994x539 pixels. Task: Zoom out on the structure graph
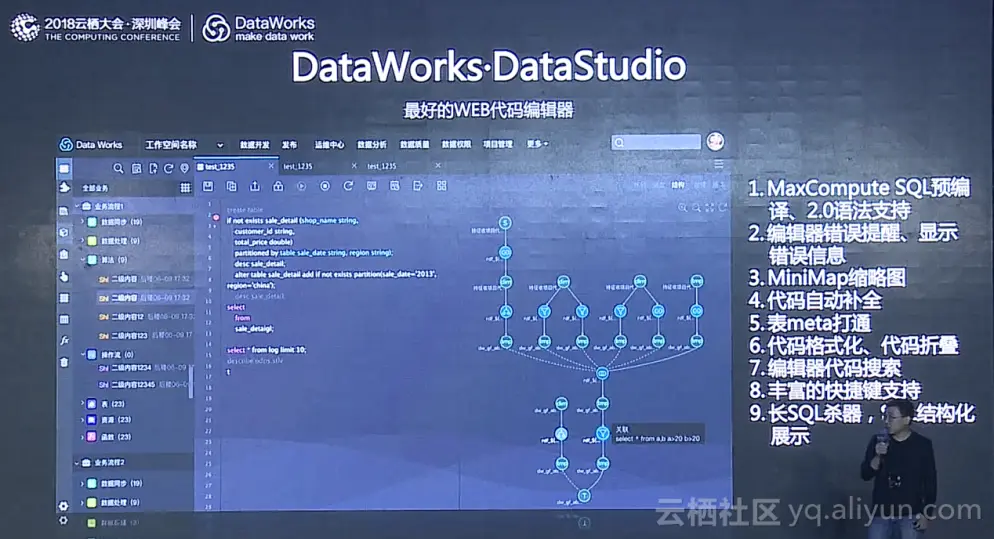tap(696, 207)
